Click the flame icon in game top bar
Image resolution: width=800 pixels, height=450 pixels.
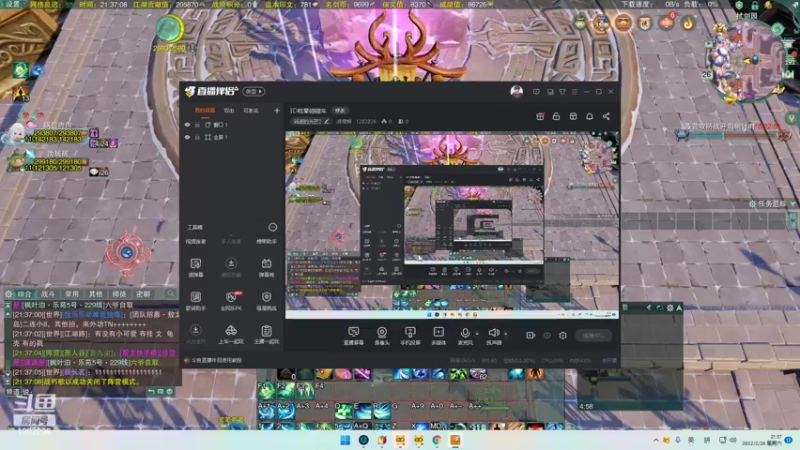[687, 22]
